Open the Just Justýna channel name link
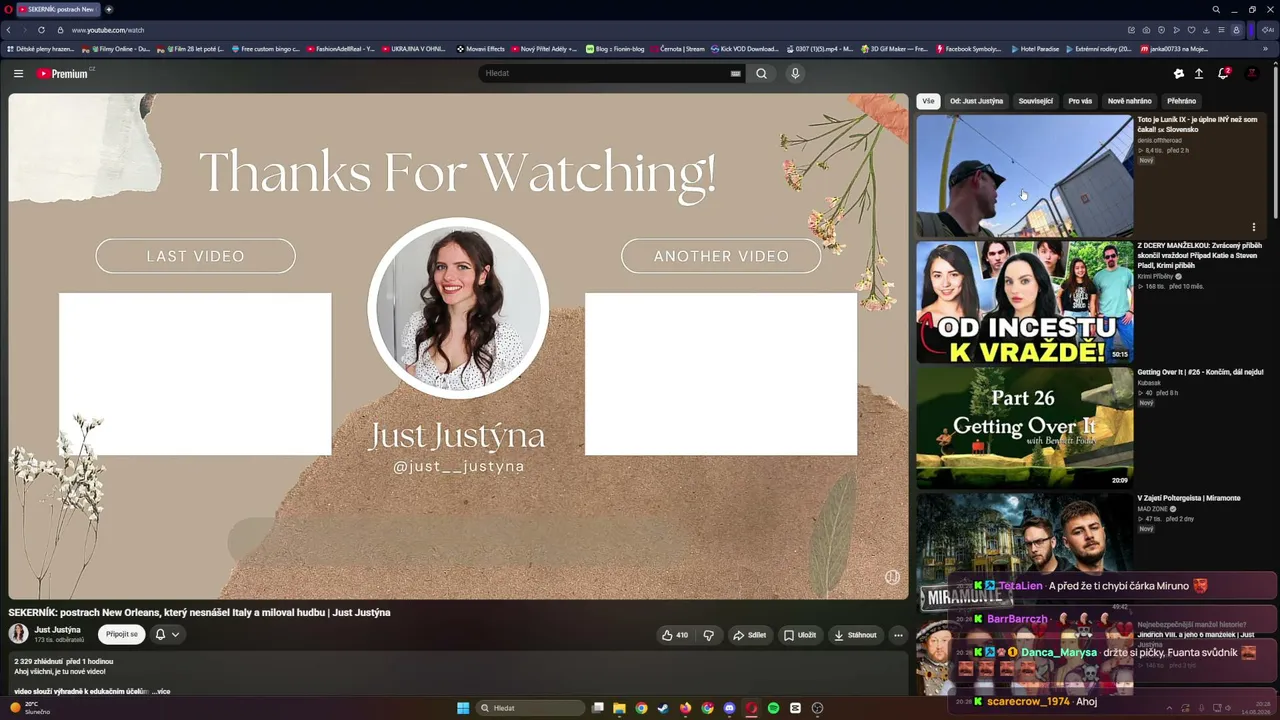Screen dimensions: 1280x720 click(57, 630)
